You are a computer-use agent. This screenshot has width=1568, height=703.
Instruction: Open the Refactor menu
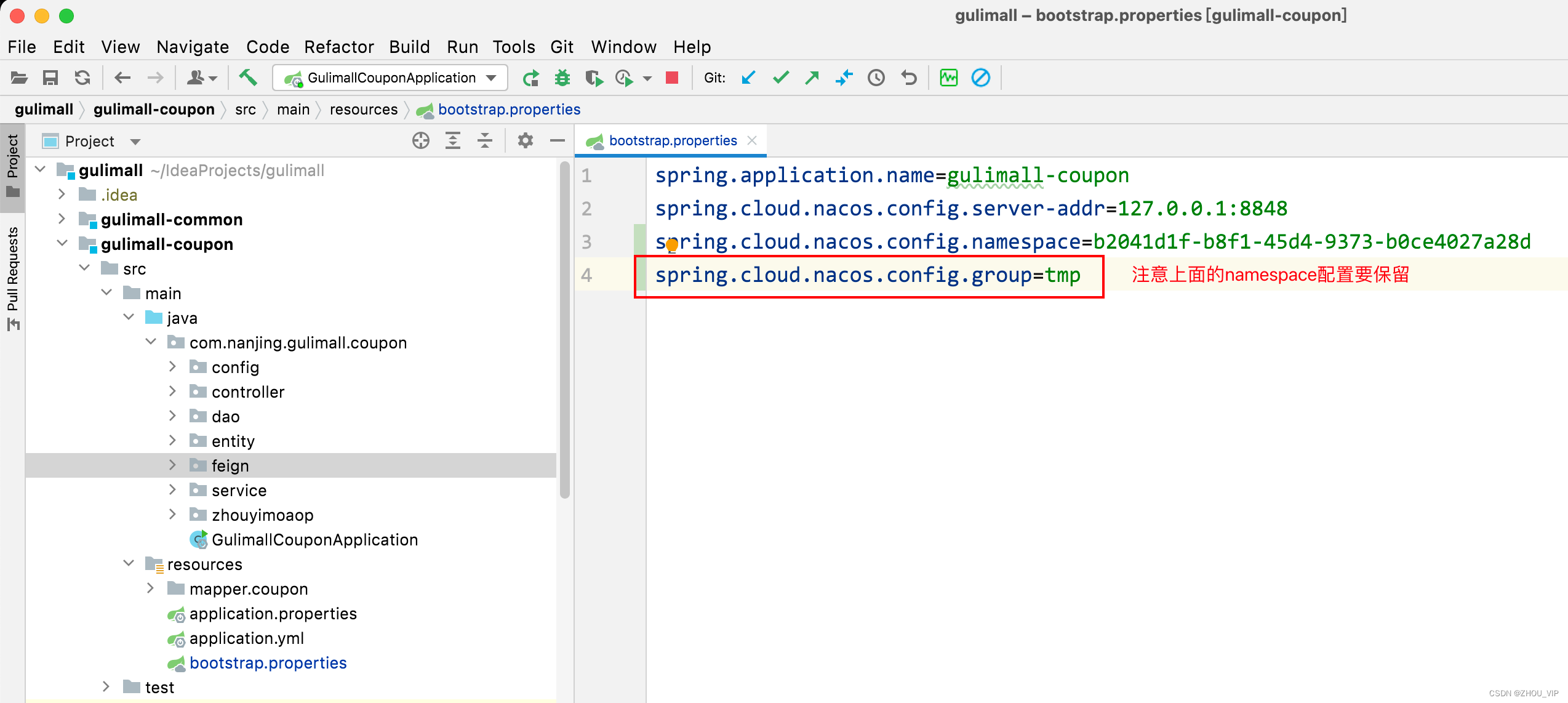pyautogui.click(x=338, y=47)
